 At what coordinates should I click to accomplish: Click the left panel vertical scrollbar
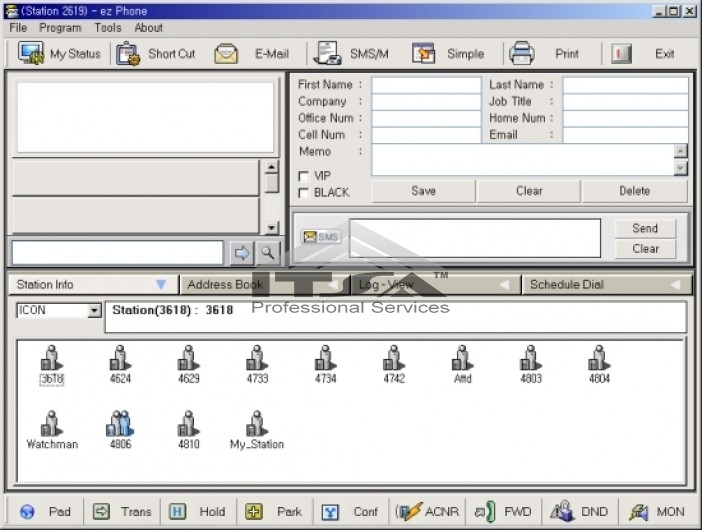(271, 196)
